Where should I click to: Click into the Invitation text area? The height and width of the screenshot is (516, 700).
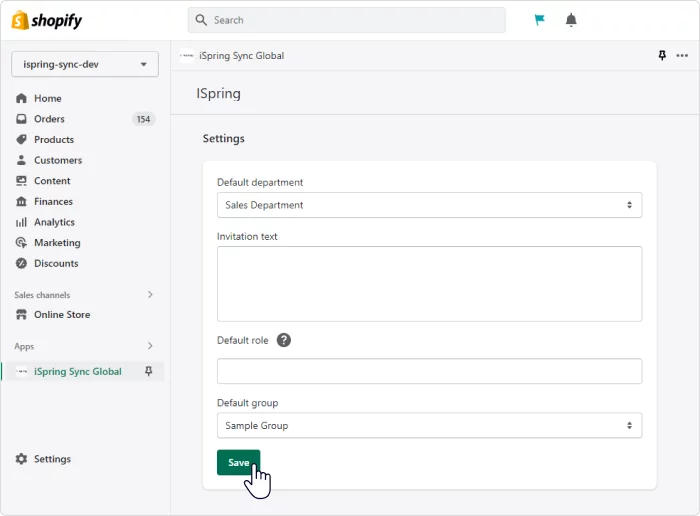(429, 284)
